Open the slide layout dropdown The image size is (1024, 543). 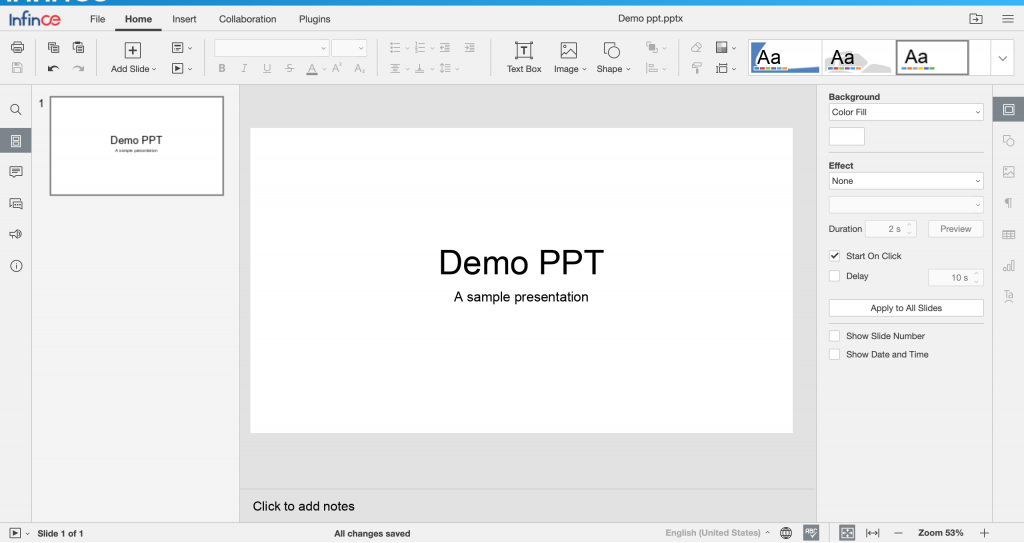click(182, 47)
